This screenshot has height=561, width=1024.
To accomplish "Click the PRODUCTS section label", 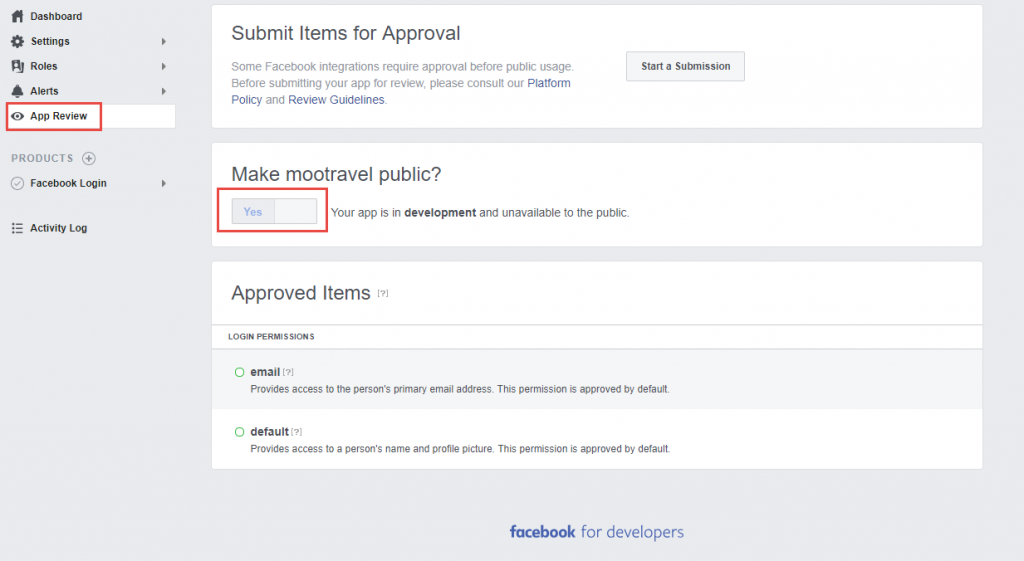I will tap(42, 158).
